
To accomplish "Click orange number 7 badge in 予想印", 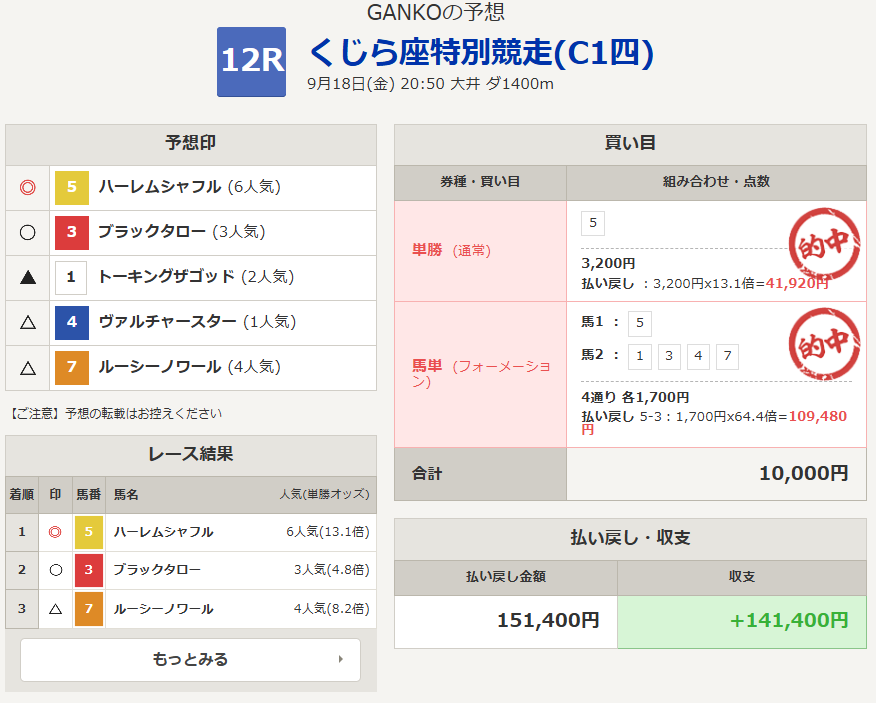I will (72, 368).
